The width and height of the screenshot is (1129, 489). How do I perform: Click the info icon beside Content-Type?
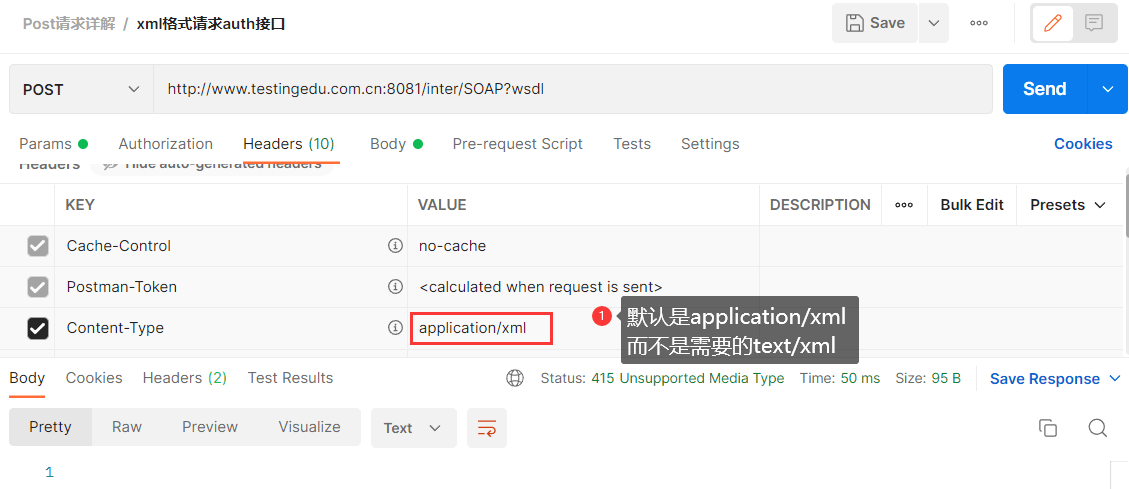tap(395, 328)
